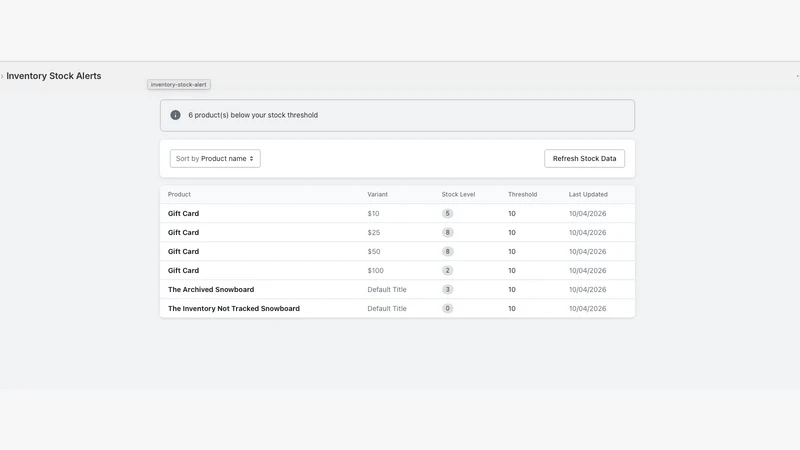Click Default Title for Inventory Not Tracked Snowboard

coord(387,309)
